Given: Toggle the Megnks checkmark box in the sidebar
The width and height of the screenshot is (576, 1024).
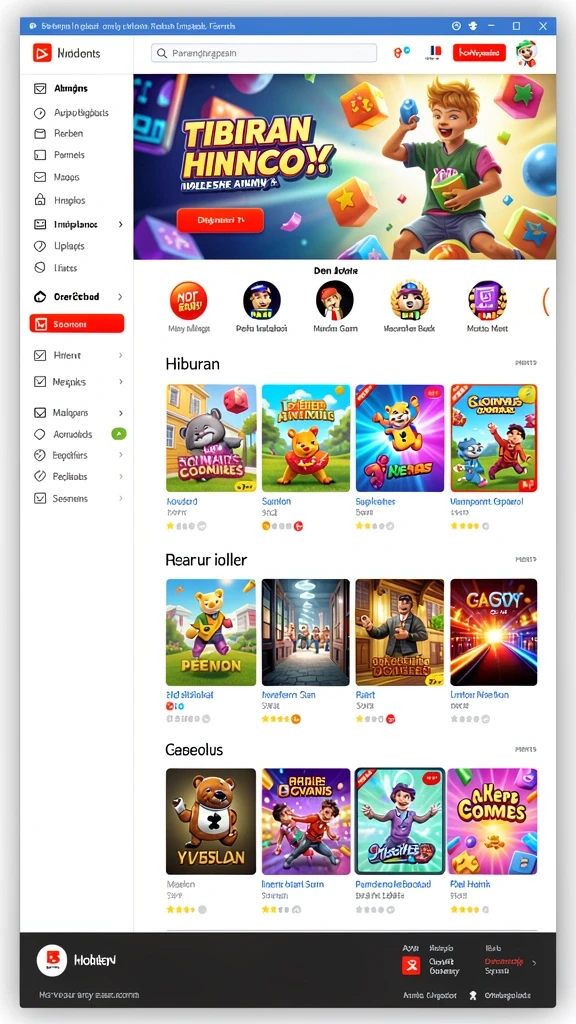Looking at the screenshot, I should [x=40, y=381].
